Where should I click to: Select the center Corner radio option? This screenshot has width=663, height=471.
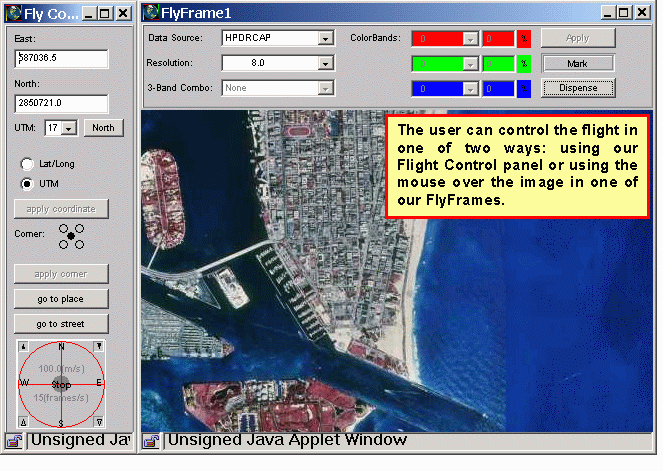click(x=70, y=236)
